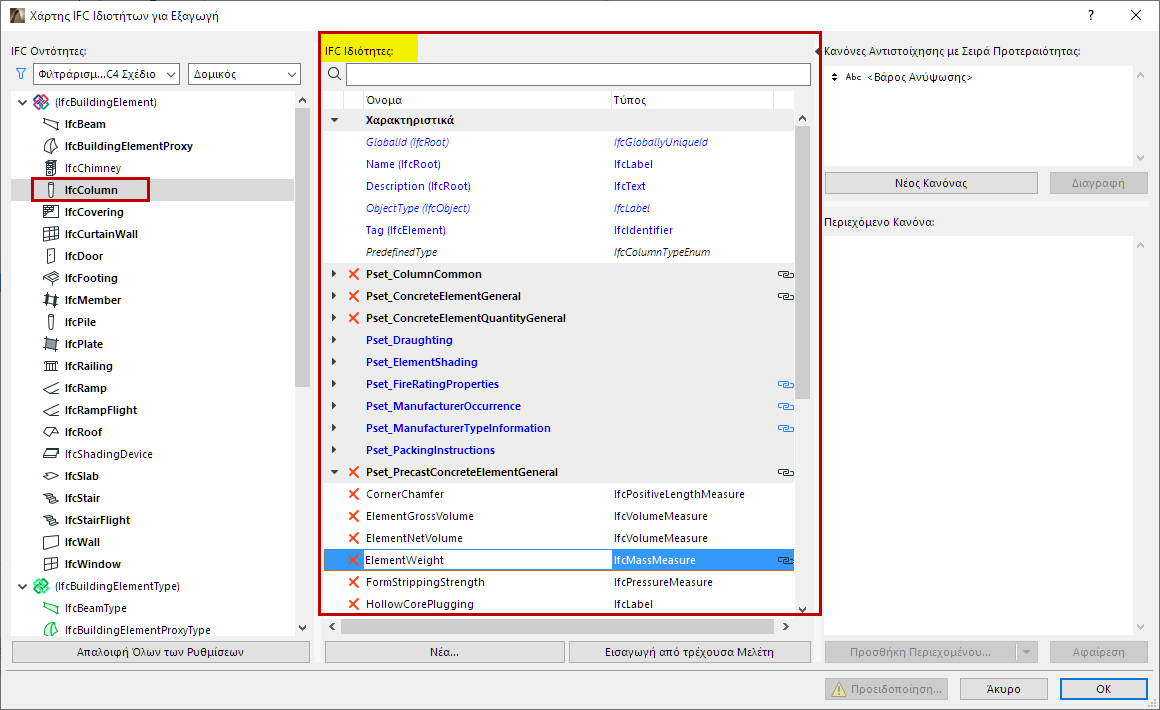Click the search magnifier icon in IFC properties
Screen dimensions: 1160x710
(334, 74)
